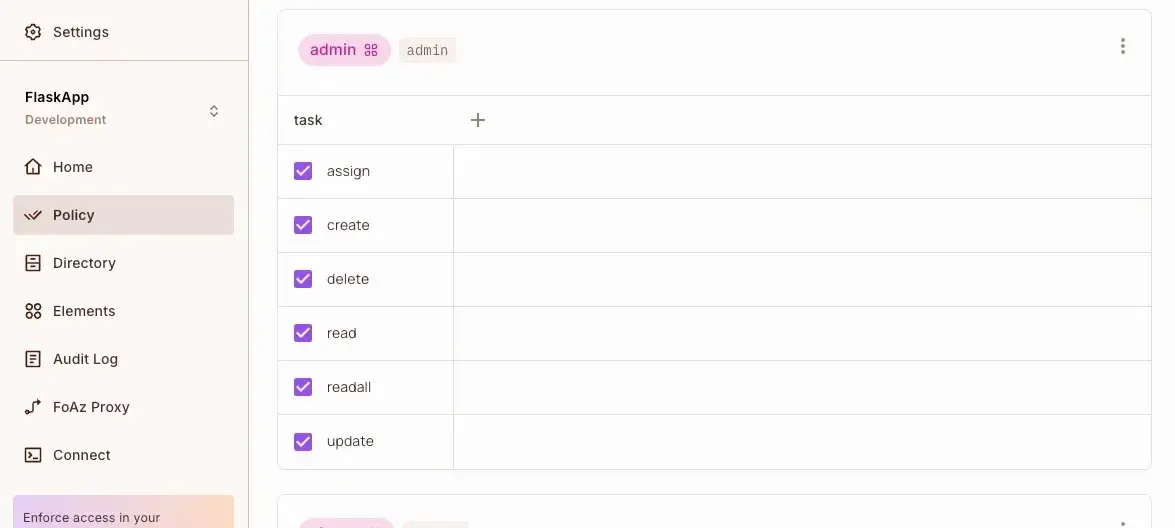Click the Home house icon

tap(33, 167)
